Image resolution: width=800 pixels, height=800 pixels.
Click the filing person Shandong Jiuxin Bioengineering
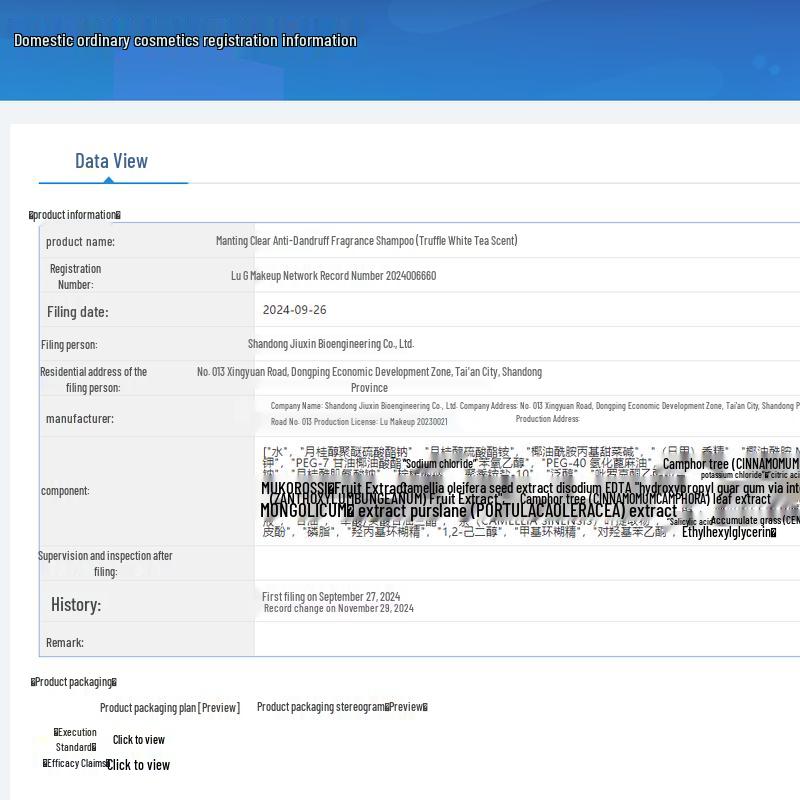point(330,344)
